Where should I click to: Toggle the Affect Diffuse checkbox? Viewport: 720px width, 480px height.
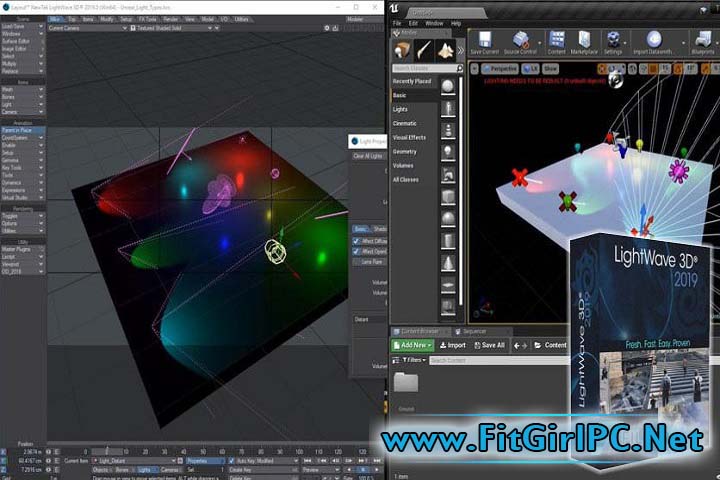(x=357, y=241)
